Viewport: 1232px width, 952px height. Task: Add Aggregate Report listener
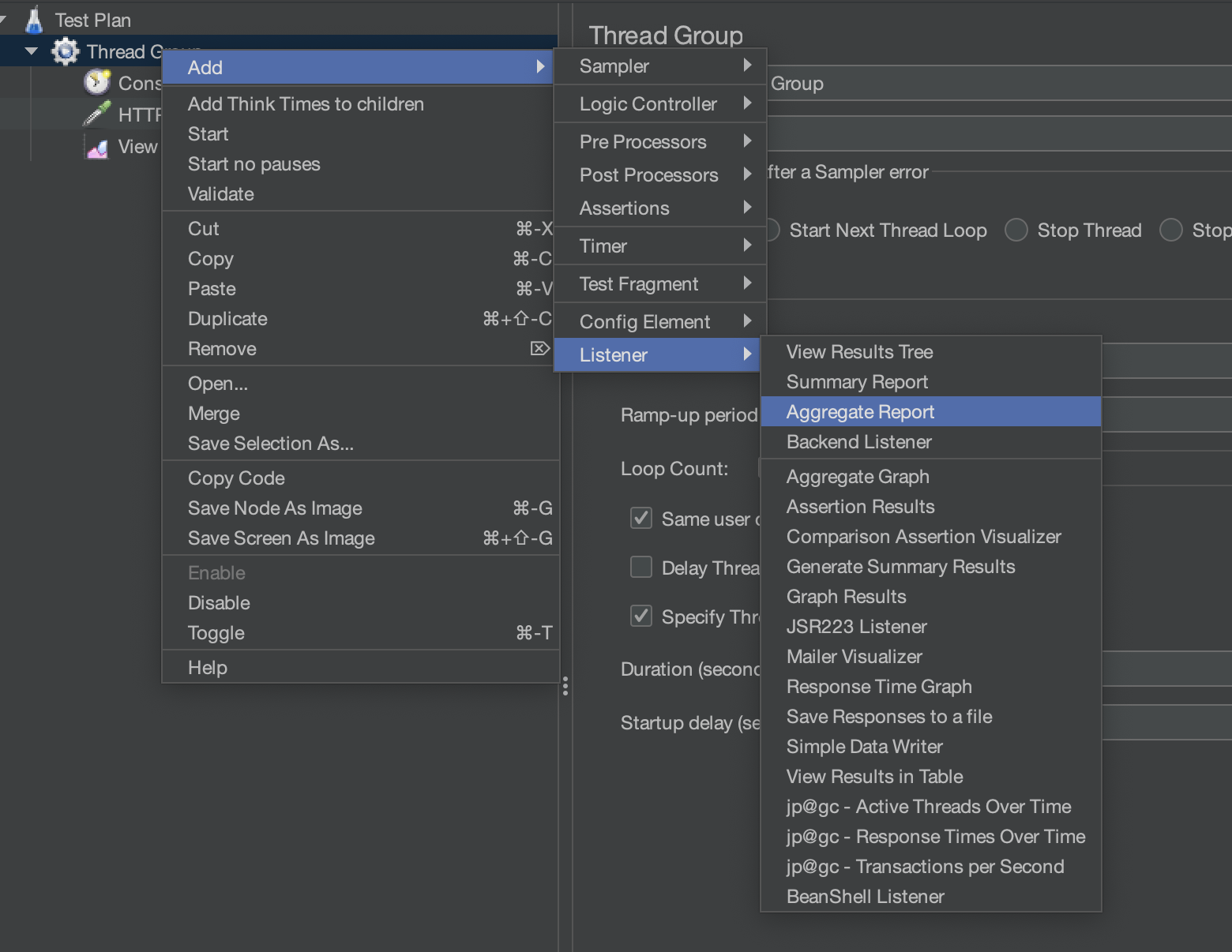point(931,412)
